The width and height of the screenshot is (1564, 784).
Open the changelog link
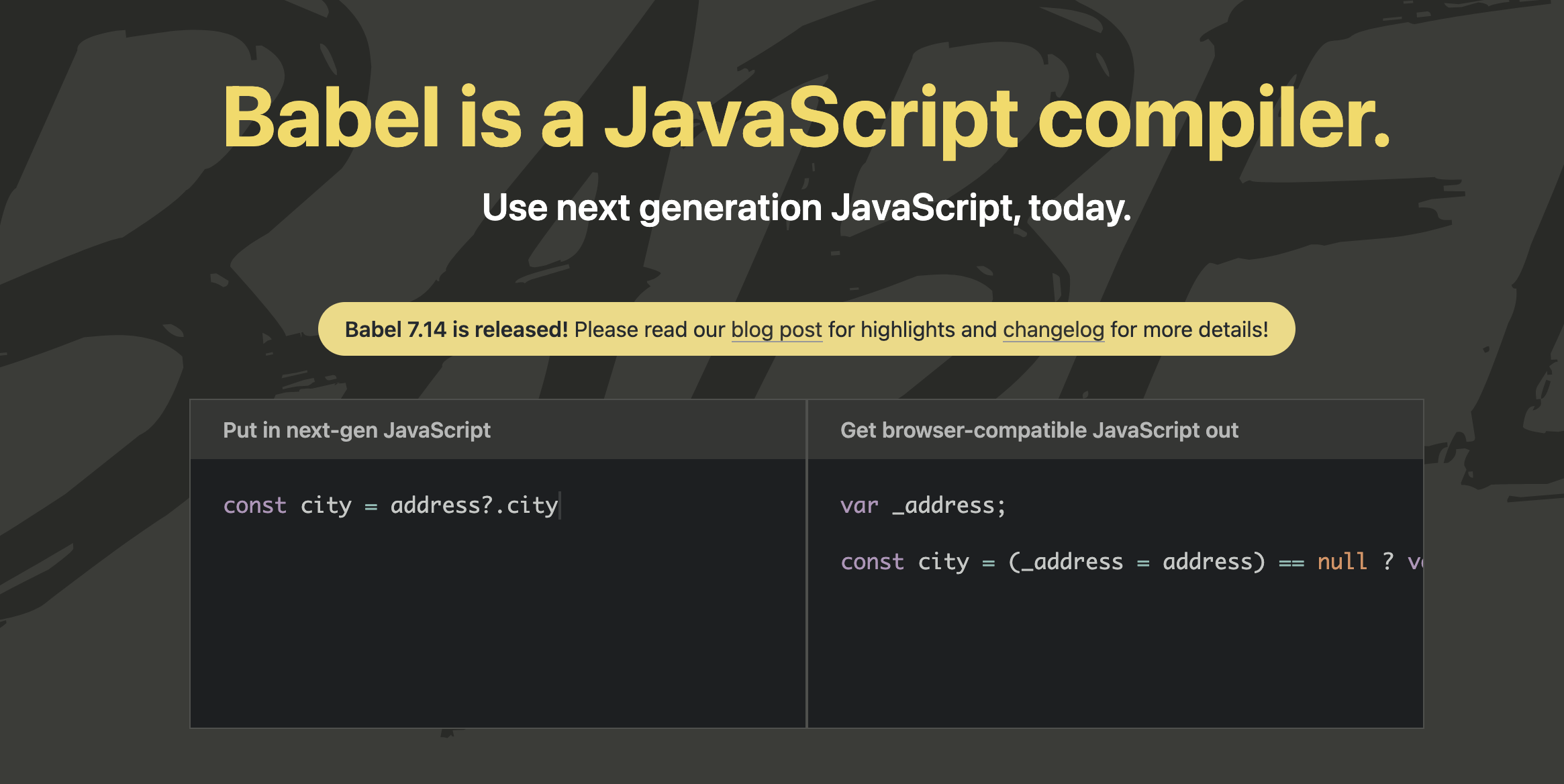point(1053,330)
